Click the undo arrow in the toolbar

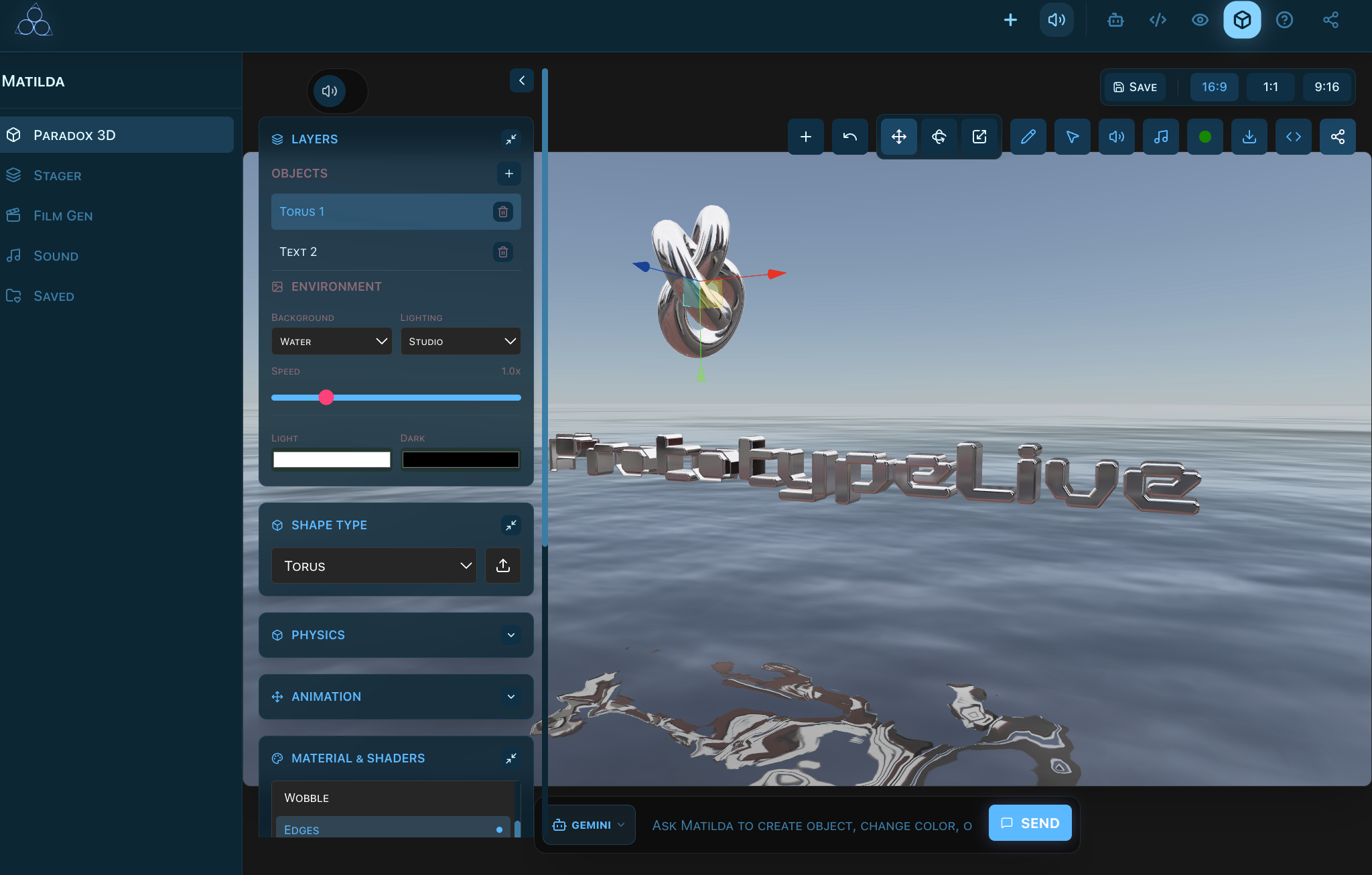[x=849, y=137]
